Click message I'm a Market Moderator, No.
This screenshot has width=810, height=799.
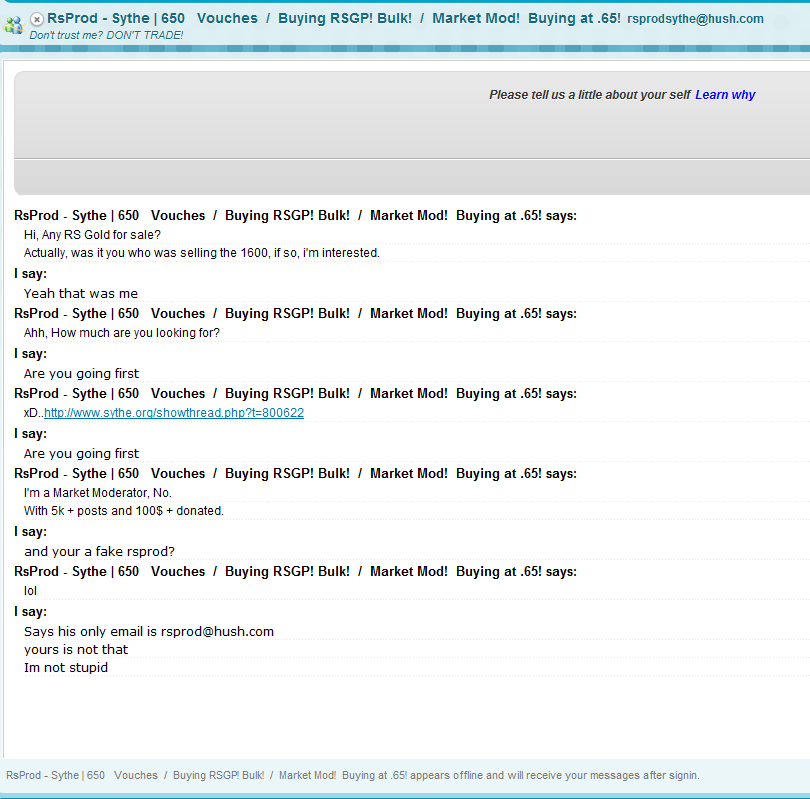(98, 493)
